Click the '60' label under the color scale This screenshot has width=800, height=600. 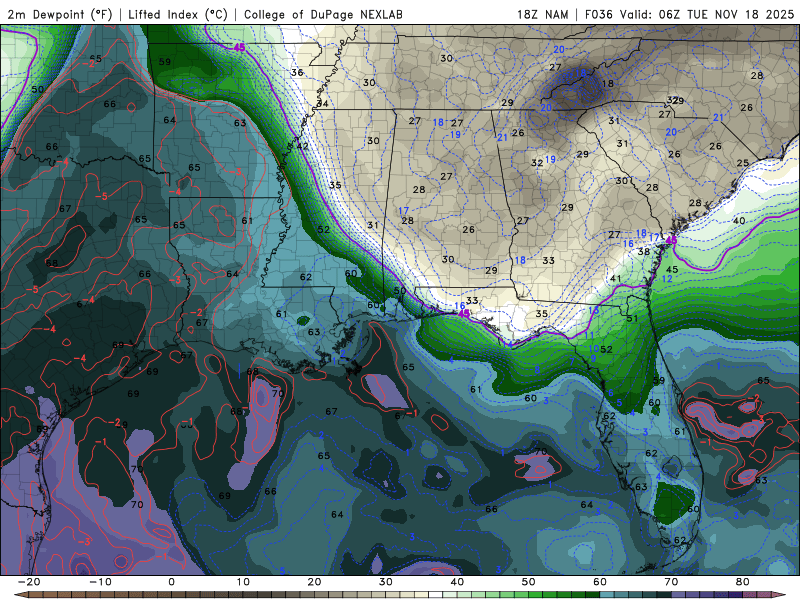[x=600, y=582]
